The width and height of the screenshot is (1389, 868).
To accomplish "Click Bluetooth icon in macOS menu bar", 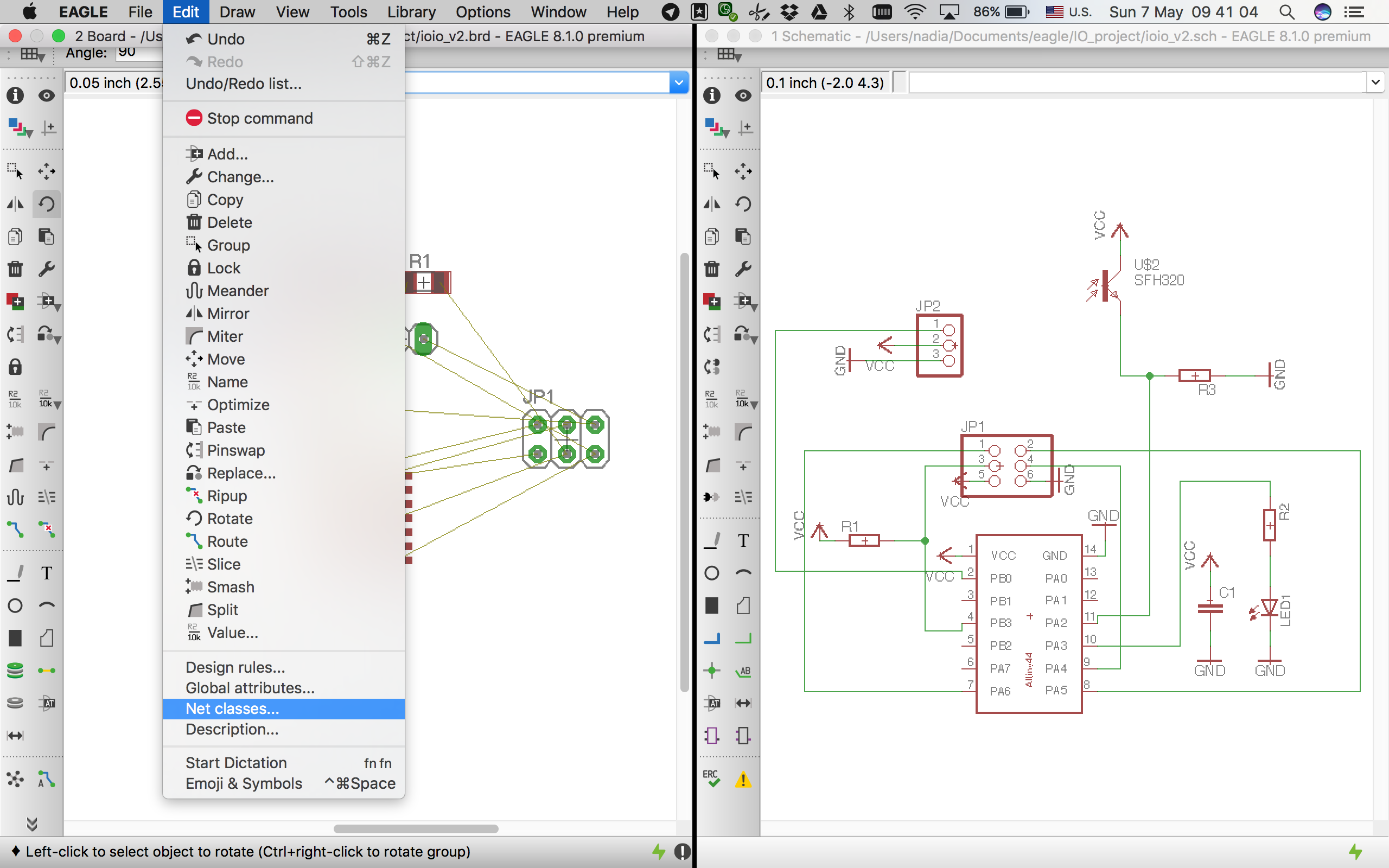I will [x=850, y=12].
